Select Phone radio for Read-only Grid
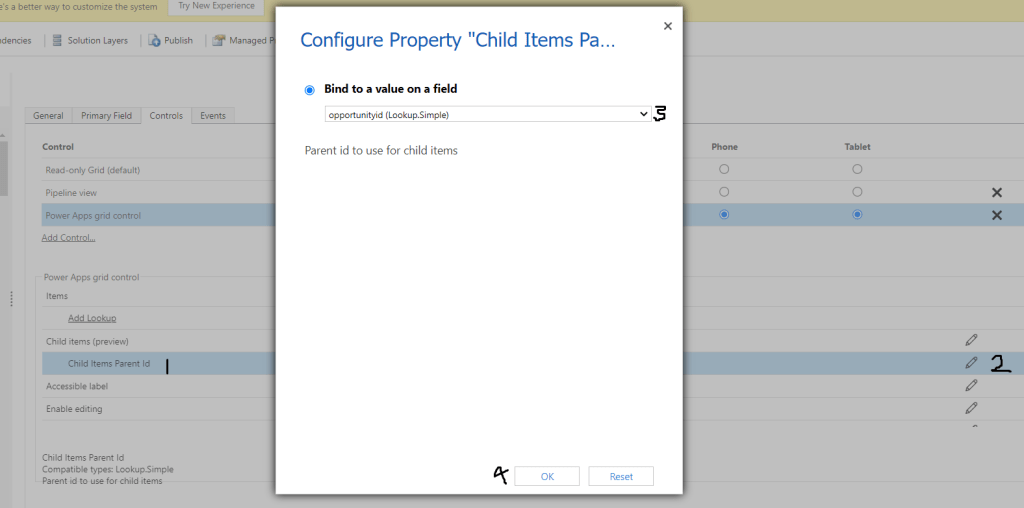This screenshot has height=508, width=1024. [x=724, y=169]
